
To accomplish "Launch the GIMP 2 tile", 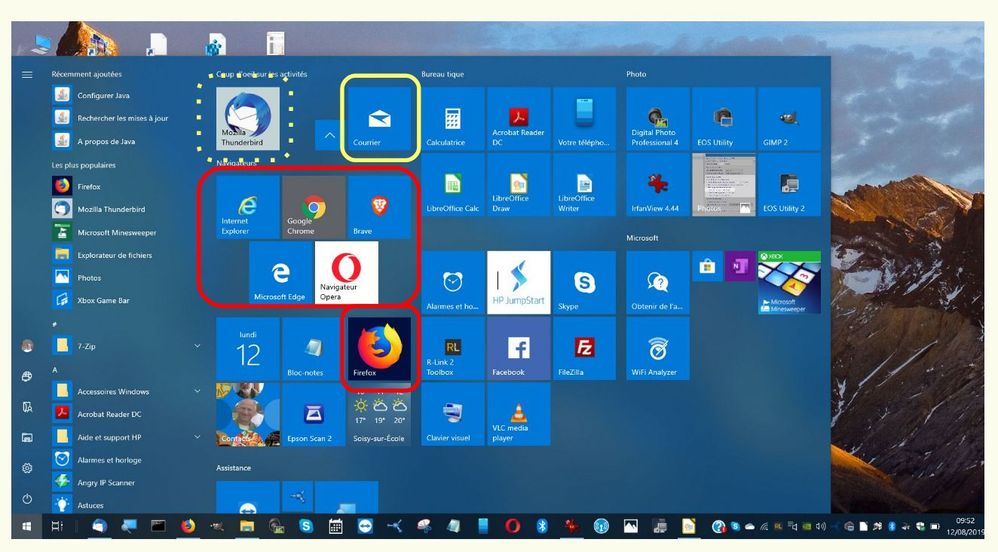I will 789,118.
